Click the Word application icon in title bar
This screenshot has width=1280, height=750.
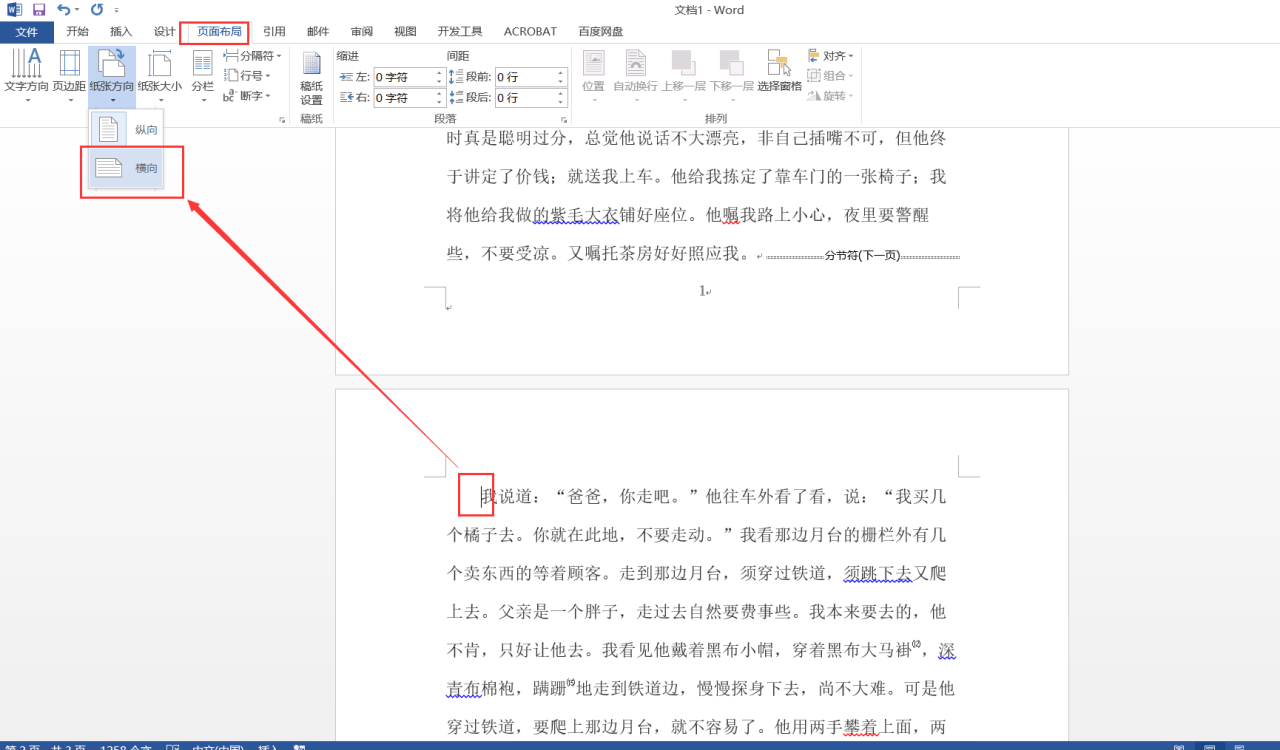click(14, 10)
